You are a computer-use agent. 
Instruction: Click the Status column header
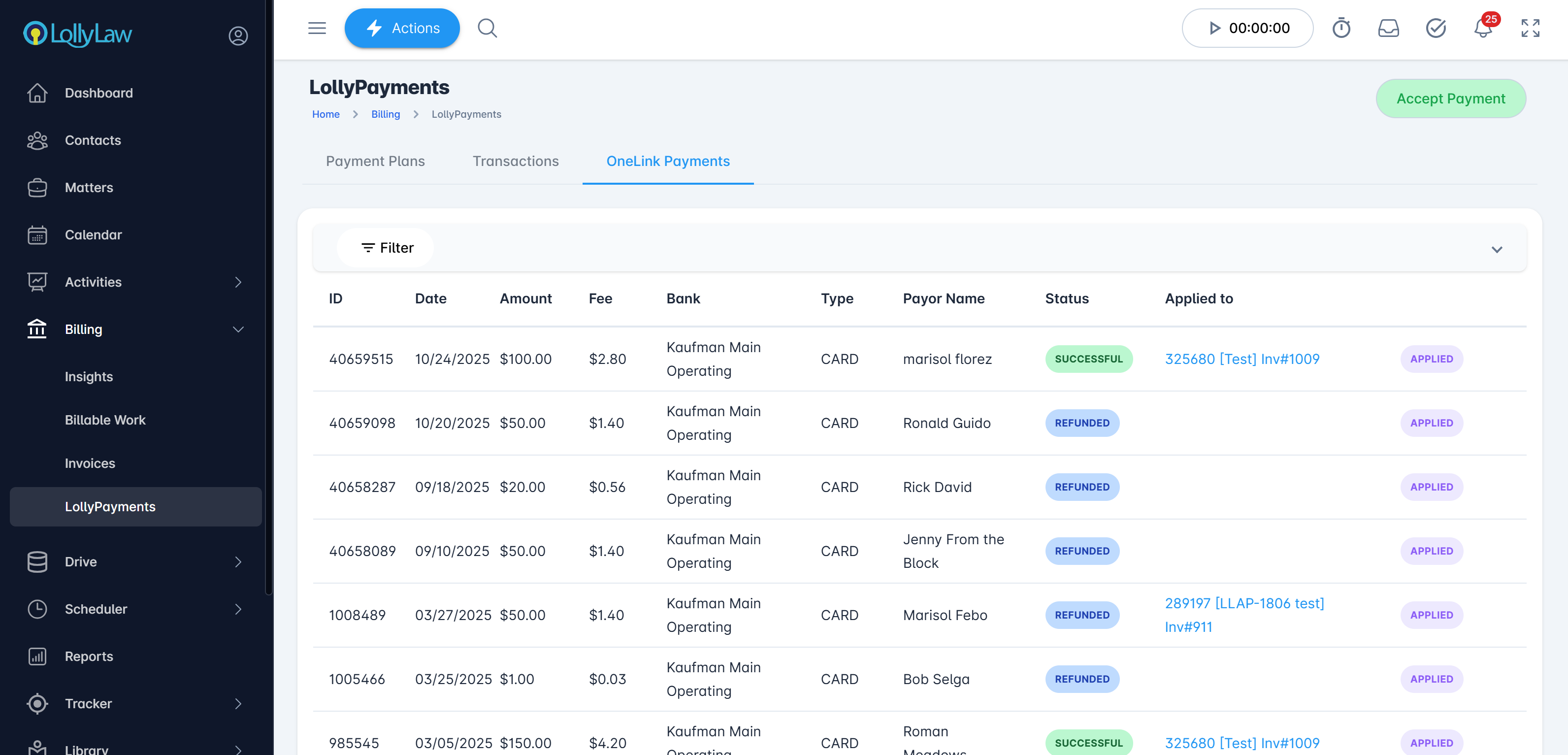coord(1067,298)
